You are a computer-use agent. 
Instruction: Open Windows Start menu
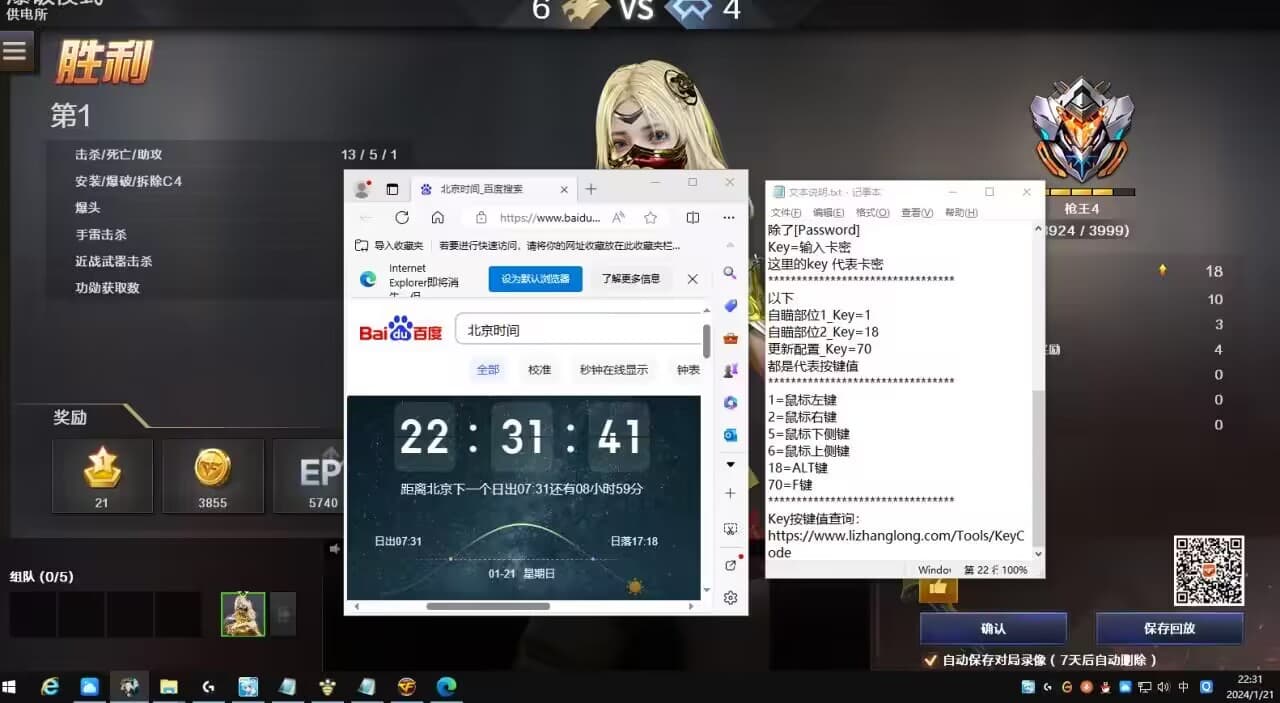[10, 687]
